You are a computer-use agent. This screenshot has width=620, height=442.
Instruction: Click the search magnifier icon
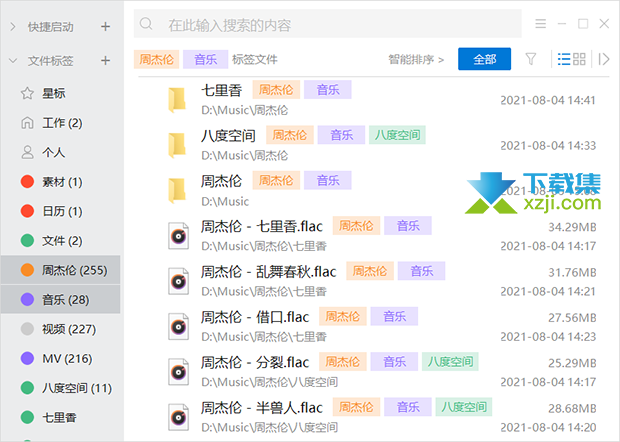146,24
